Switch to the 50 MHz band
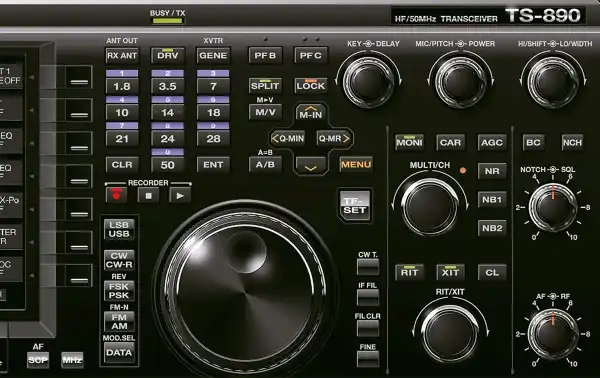 (168, 165)
